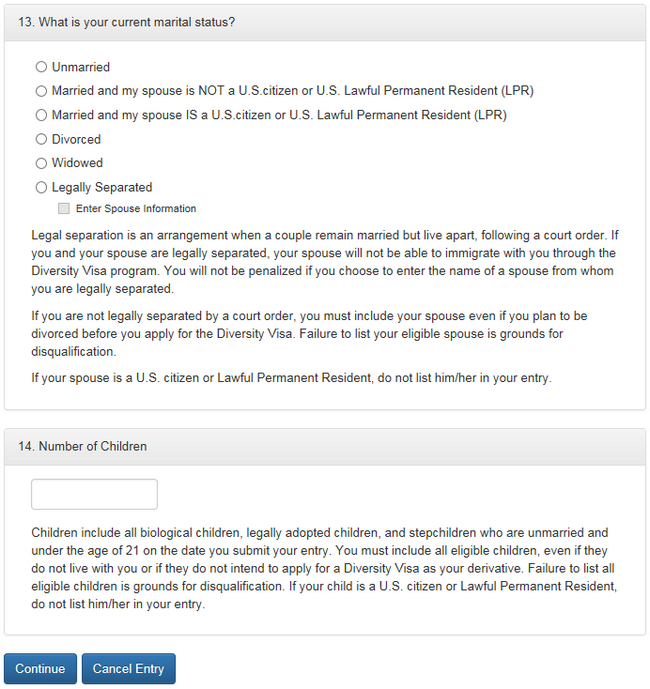Click the paragraph starting "Legal separation is"

point(324,262)
